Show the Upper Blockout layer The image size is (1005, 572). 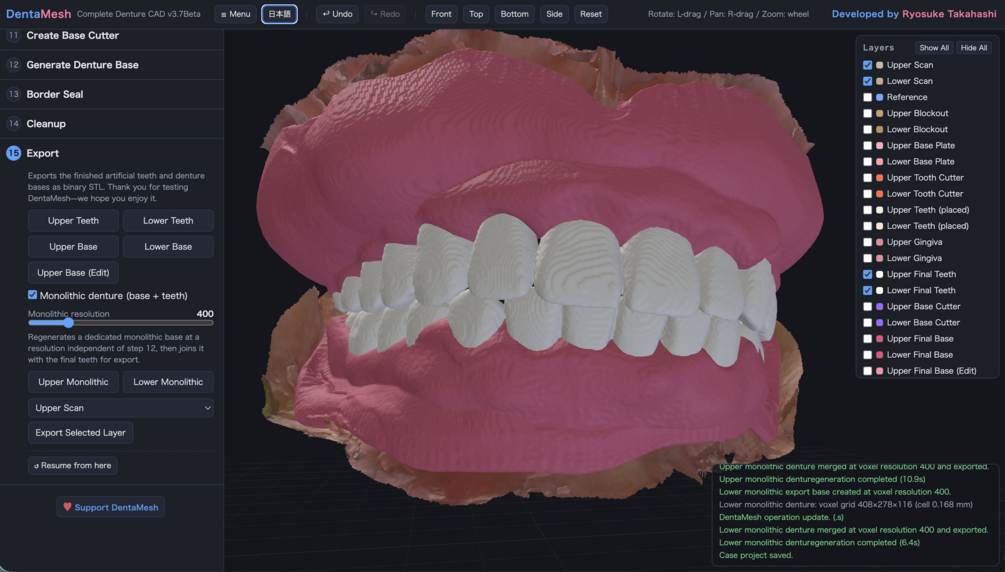click(867, 113)
